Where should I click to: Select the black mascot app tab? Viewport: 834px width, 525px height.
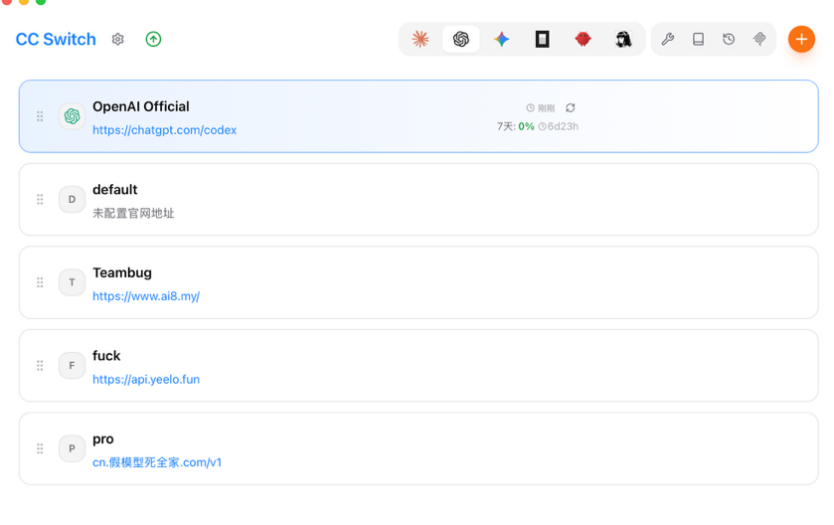coord(623,39)
